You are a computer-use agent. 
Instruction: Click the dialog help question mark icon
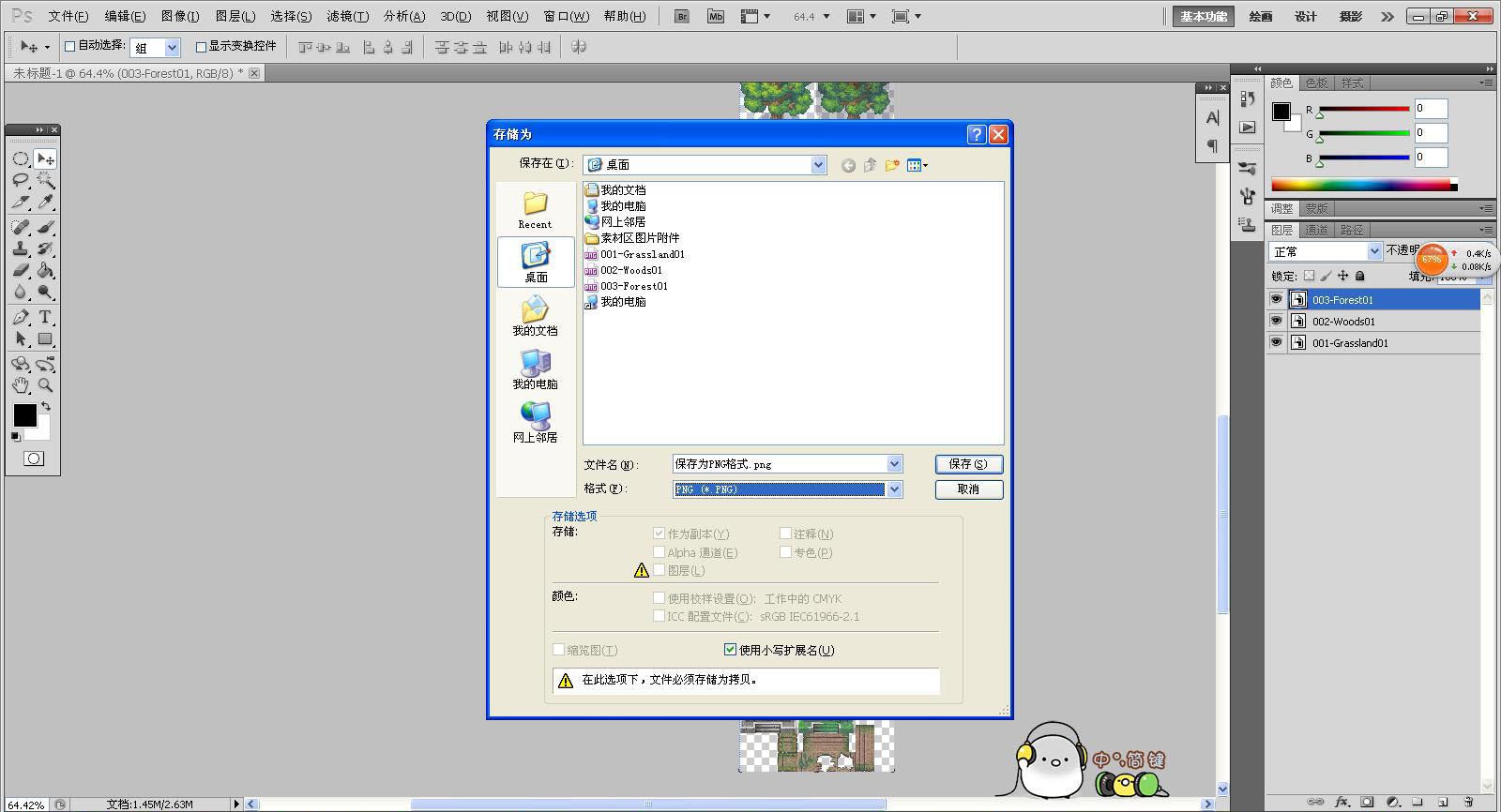point(977,134)
